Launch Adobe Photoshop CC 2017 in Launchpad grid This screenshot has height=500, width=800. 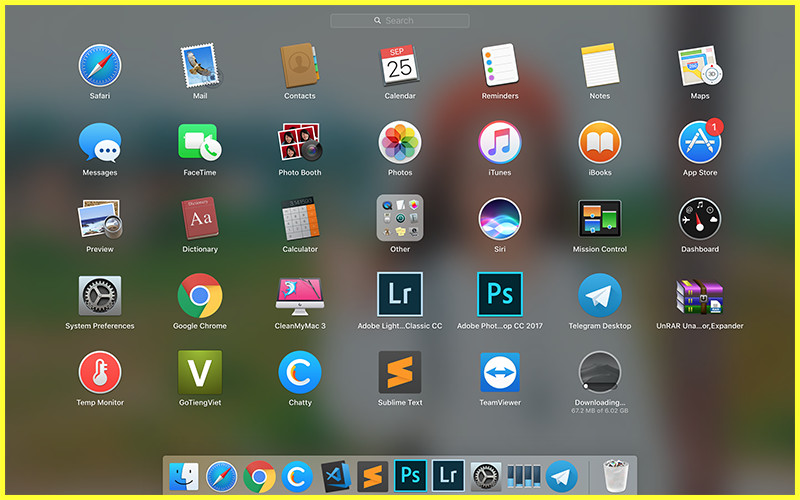[x=499, y=294]
